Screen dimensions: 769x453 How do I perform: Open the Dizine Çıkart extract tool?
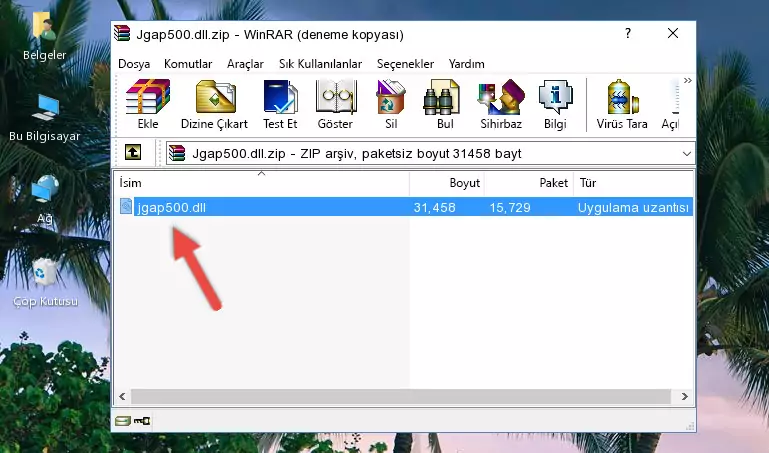click(x=214, y=104)
